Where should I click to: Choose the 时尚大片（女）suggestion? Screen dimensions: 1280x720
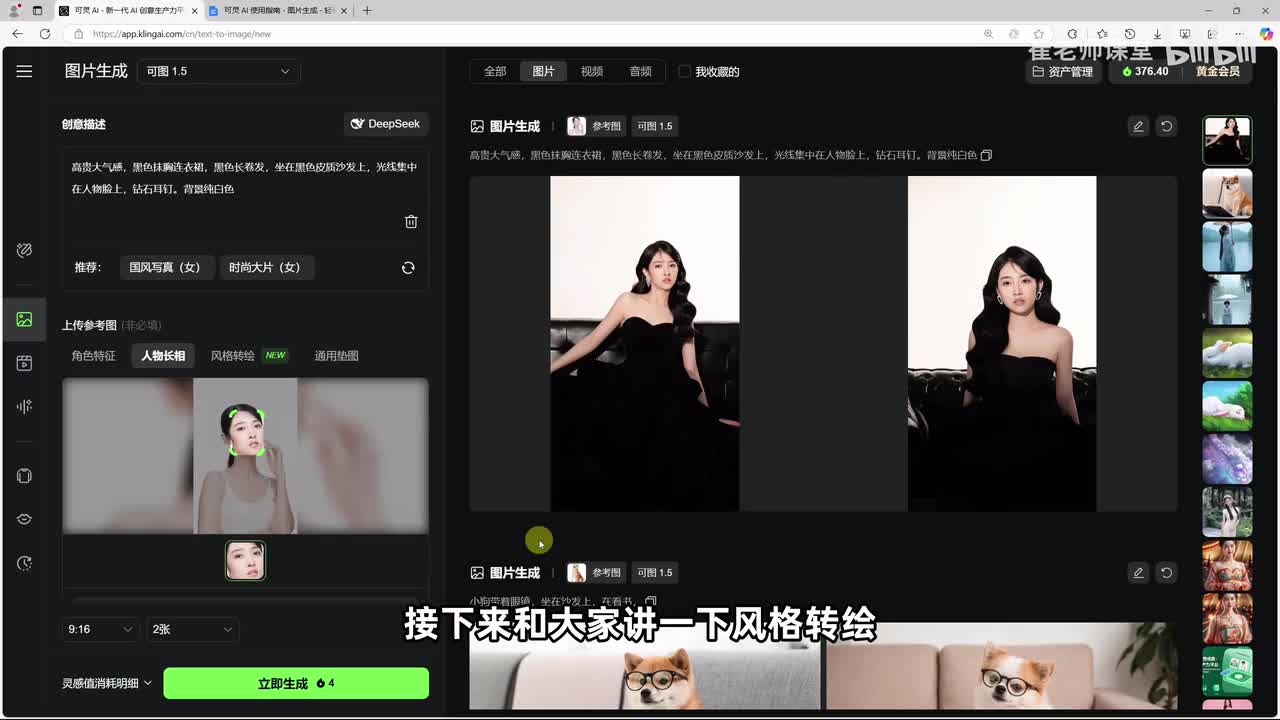[x=265, y=267]
